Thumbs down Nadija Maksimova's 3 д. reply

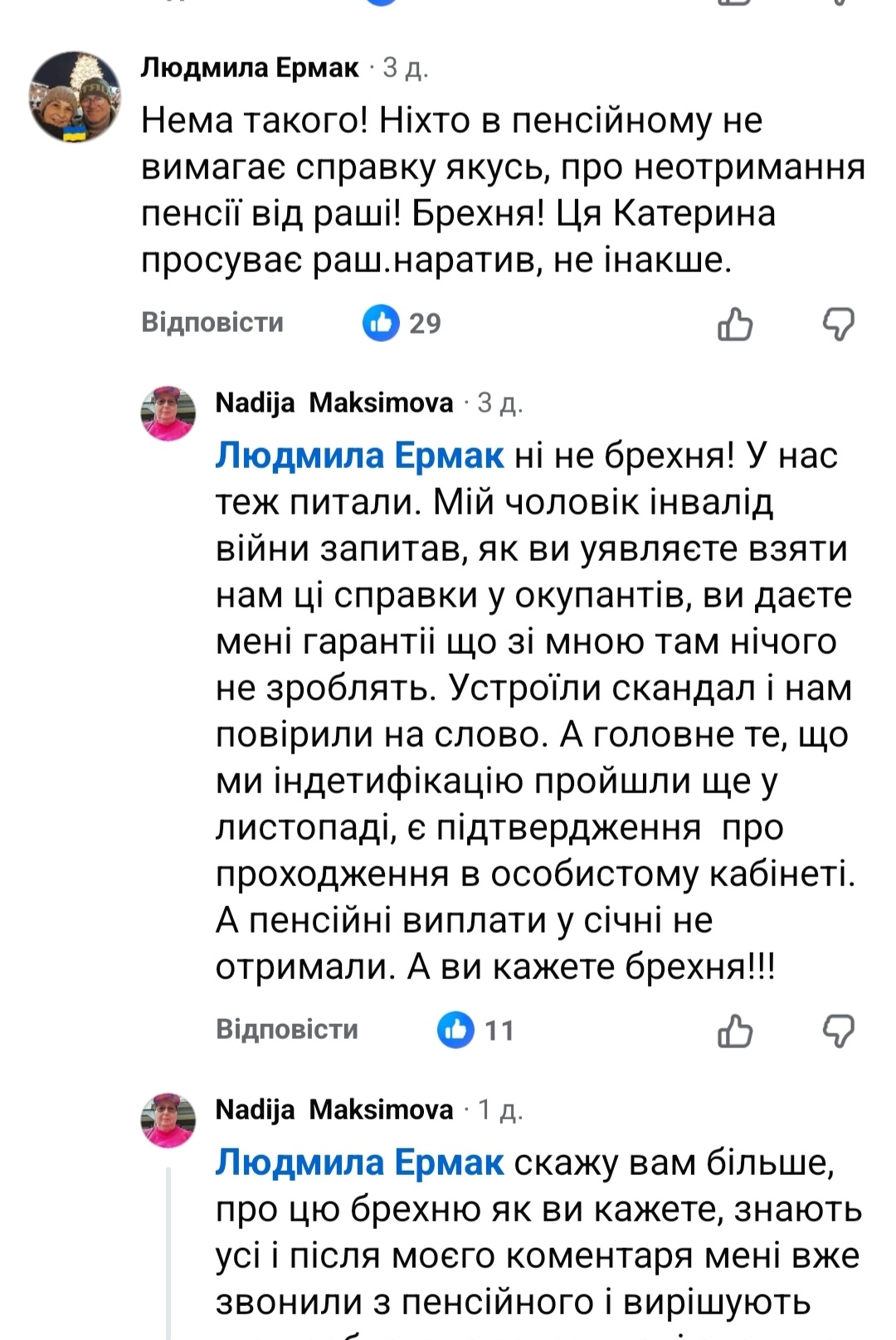pyautogui.click(x=838, y=1031)
